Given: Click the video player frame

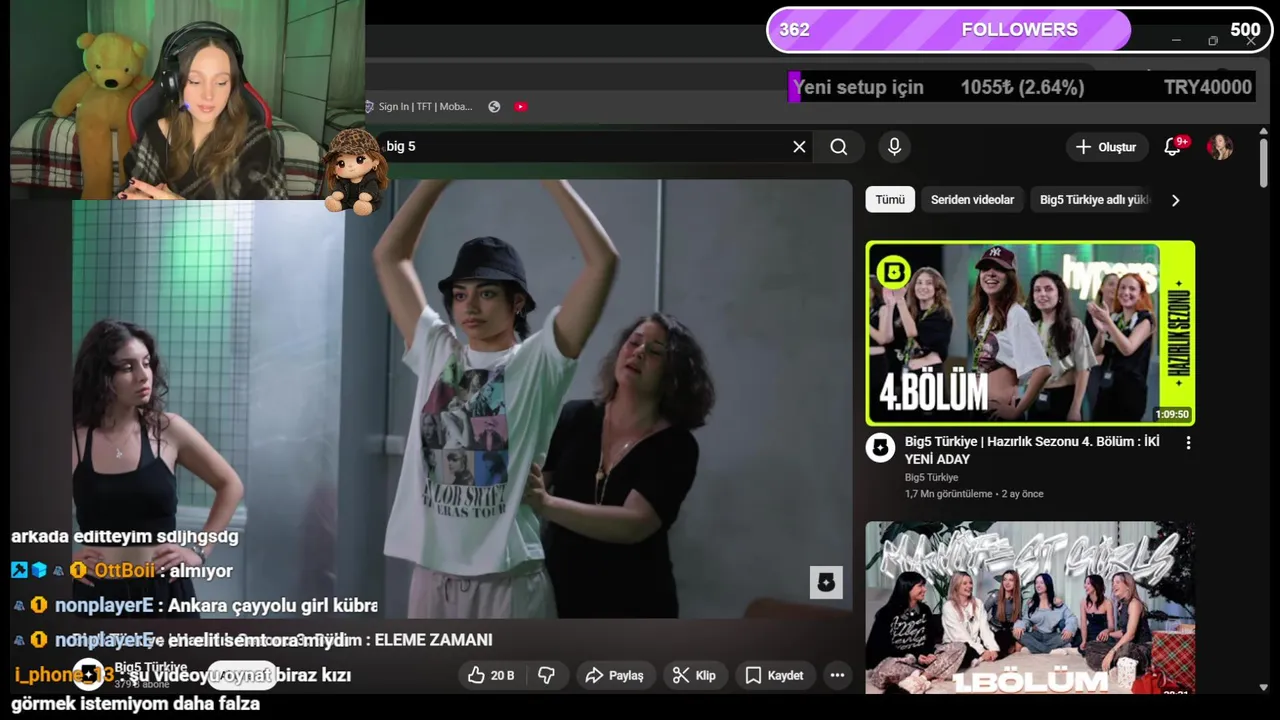Looking at the screenshot, I should [x=462, y=399].
